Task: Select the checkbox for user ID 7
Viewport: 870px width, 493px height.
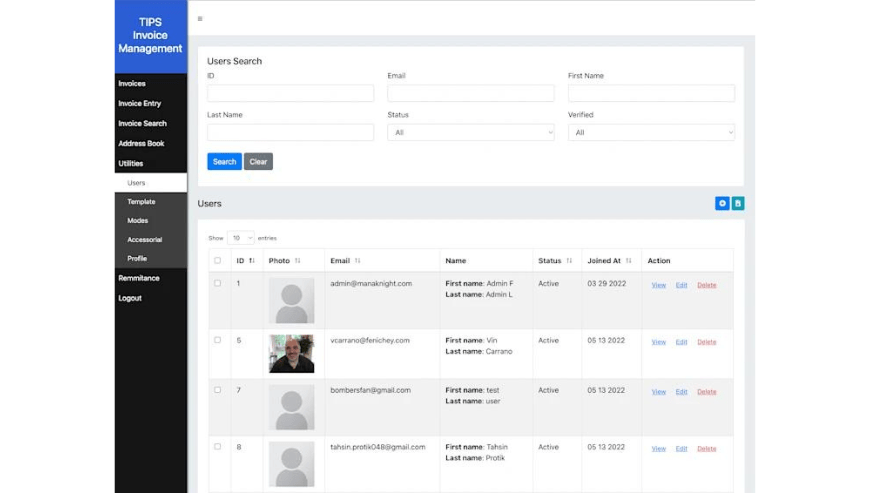Action: click(x=217, y=390)
